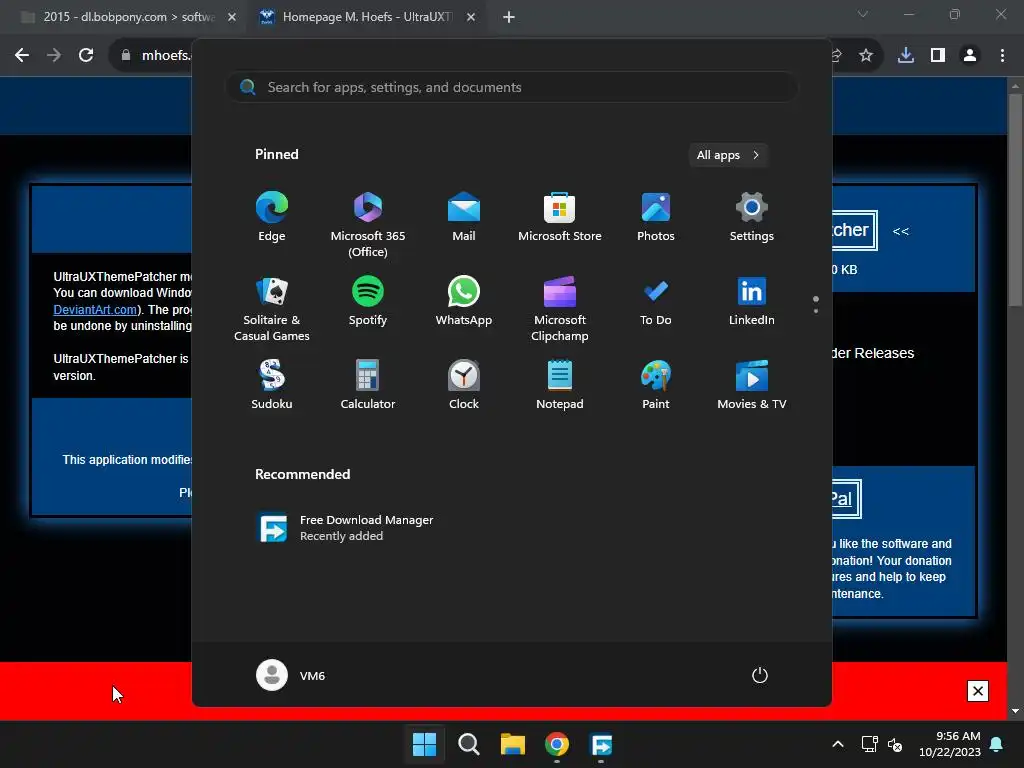Open Chrome tab search dropdown
The height and width of the screenshot is (768, 1024).
pos(863,14)
